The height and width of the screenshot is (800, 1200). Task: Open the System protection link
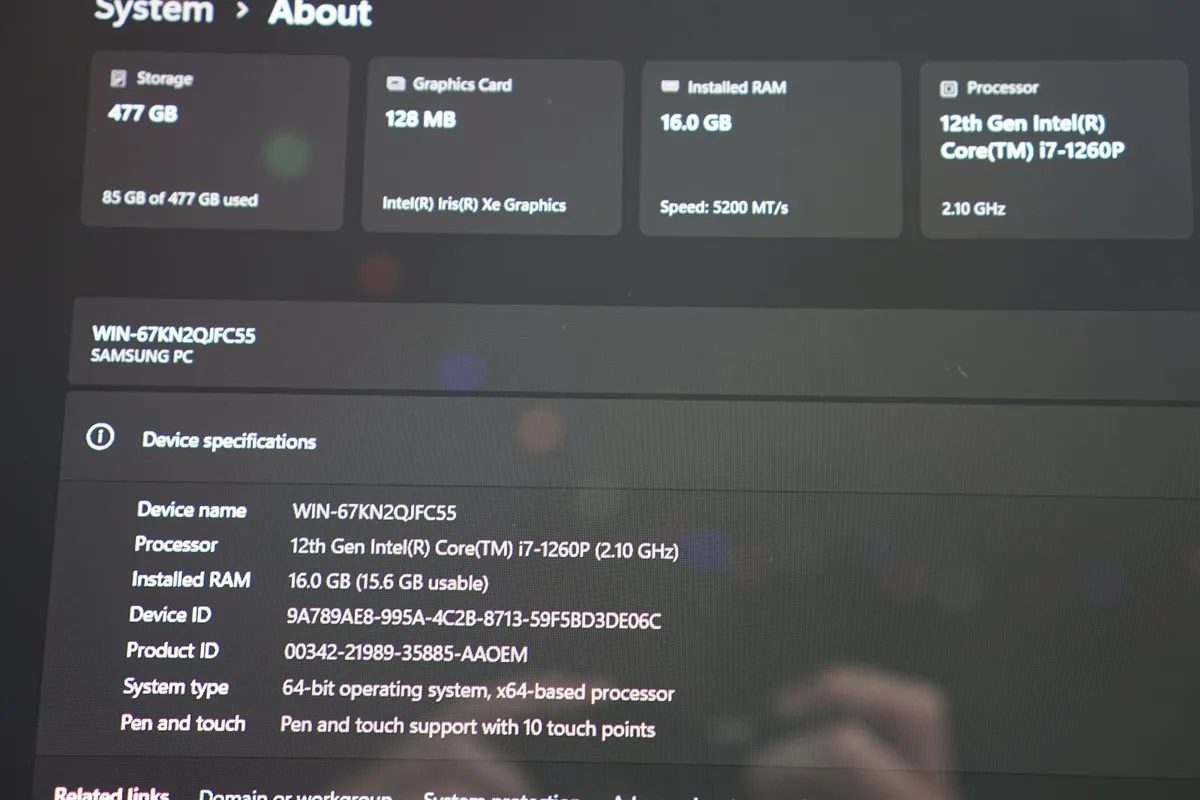[x=502, y=796]
